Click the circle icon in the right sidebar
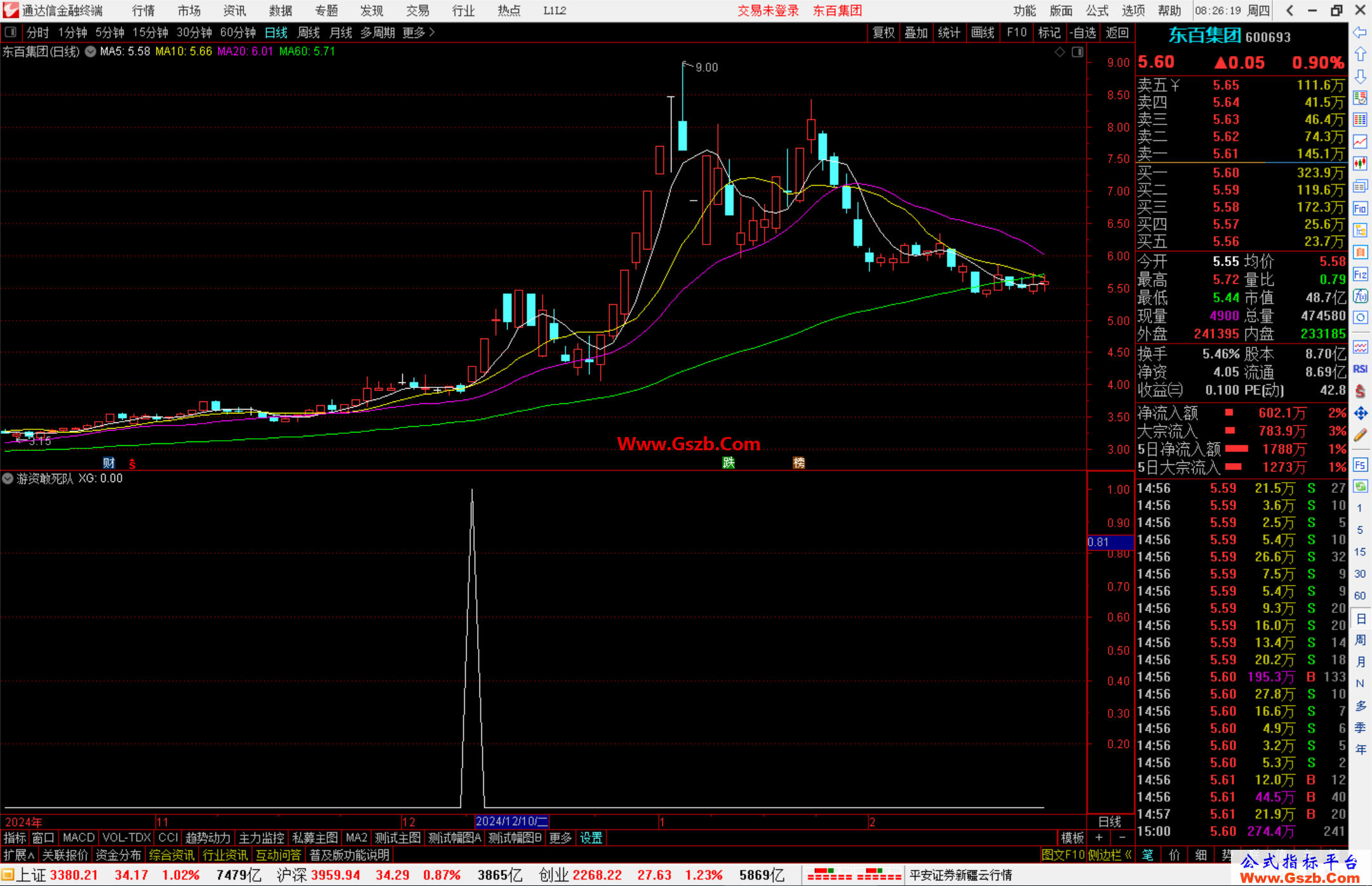 1360,318
